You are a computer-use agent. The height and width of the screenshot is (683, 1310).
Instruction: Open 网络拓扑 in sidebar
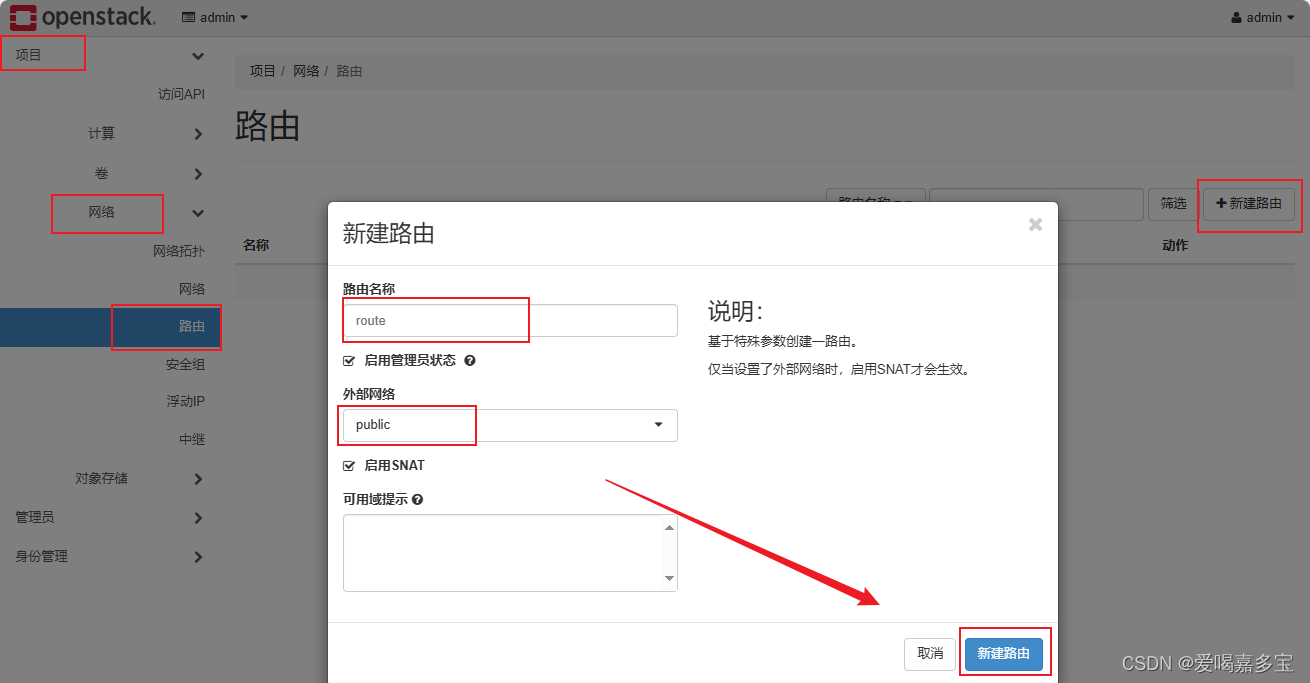pos(179,251)
